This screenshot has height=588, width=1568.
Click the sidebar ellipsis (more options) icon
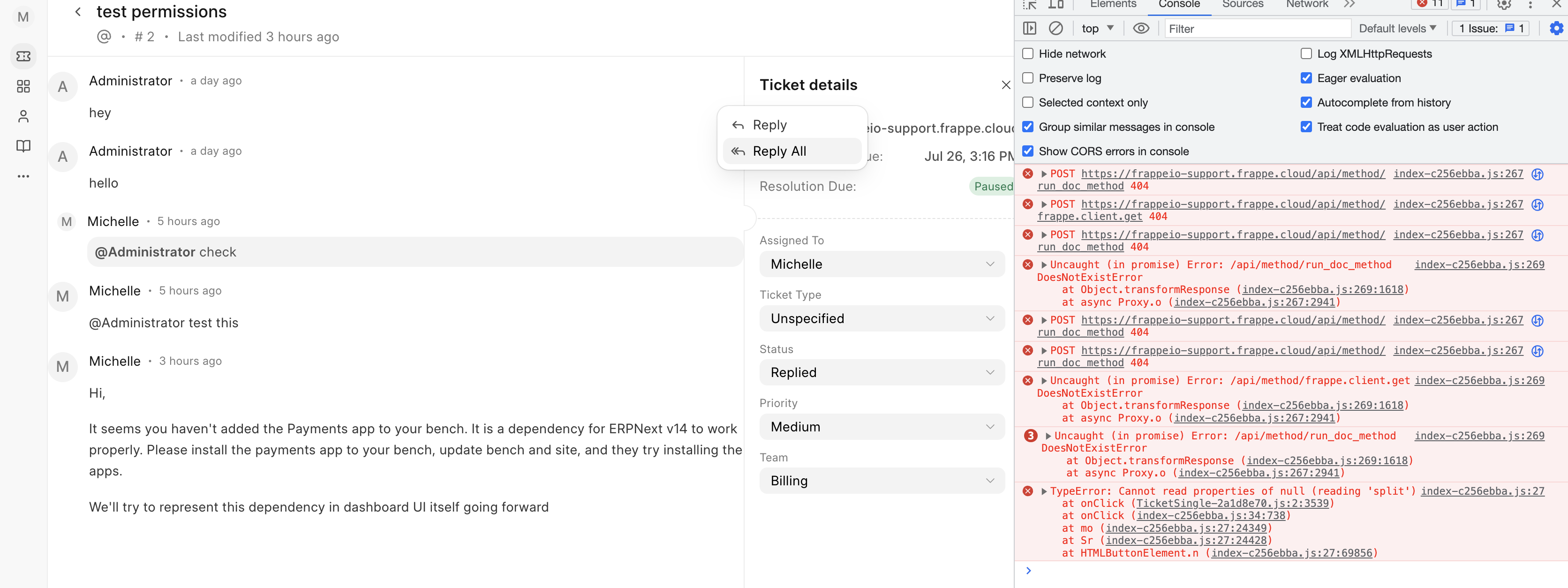click(23, 176)
